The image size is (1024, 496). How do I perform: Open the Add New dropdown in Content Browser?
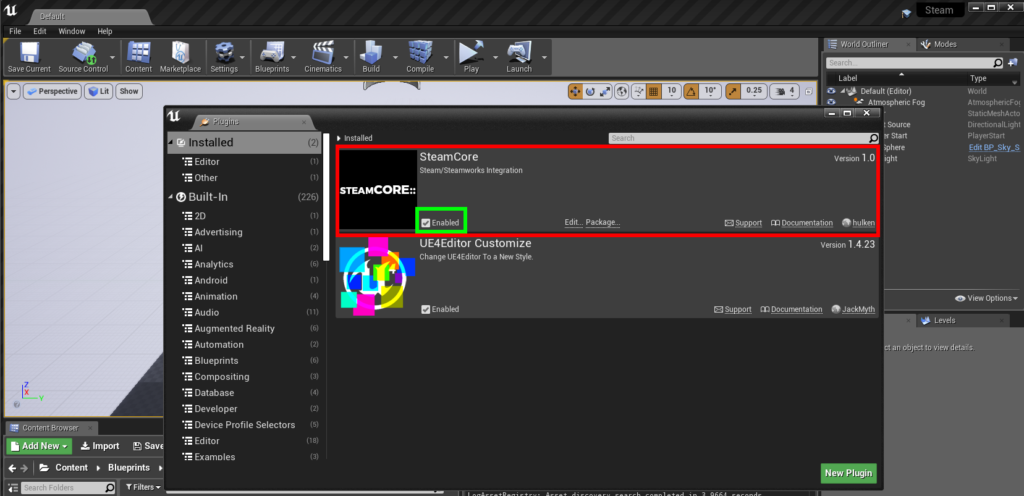pyautogui.click(x=40, y=446)
